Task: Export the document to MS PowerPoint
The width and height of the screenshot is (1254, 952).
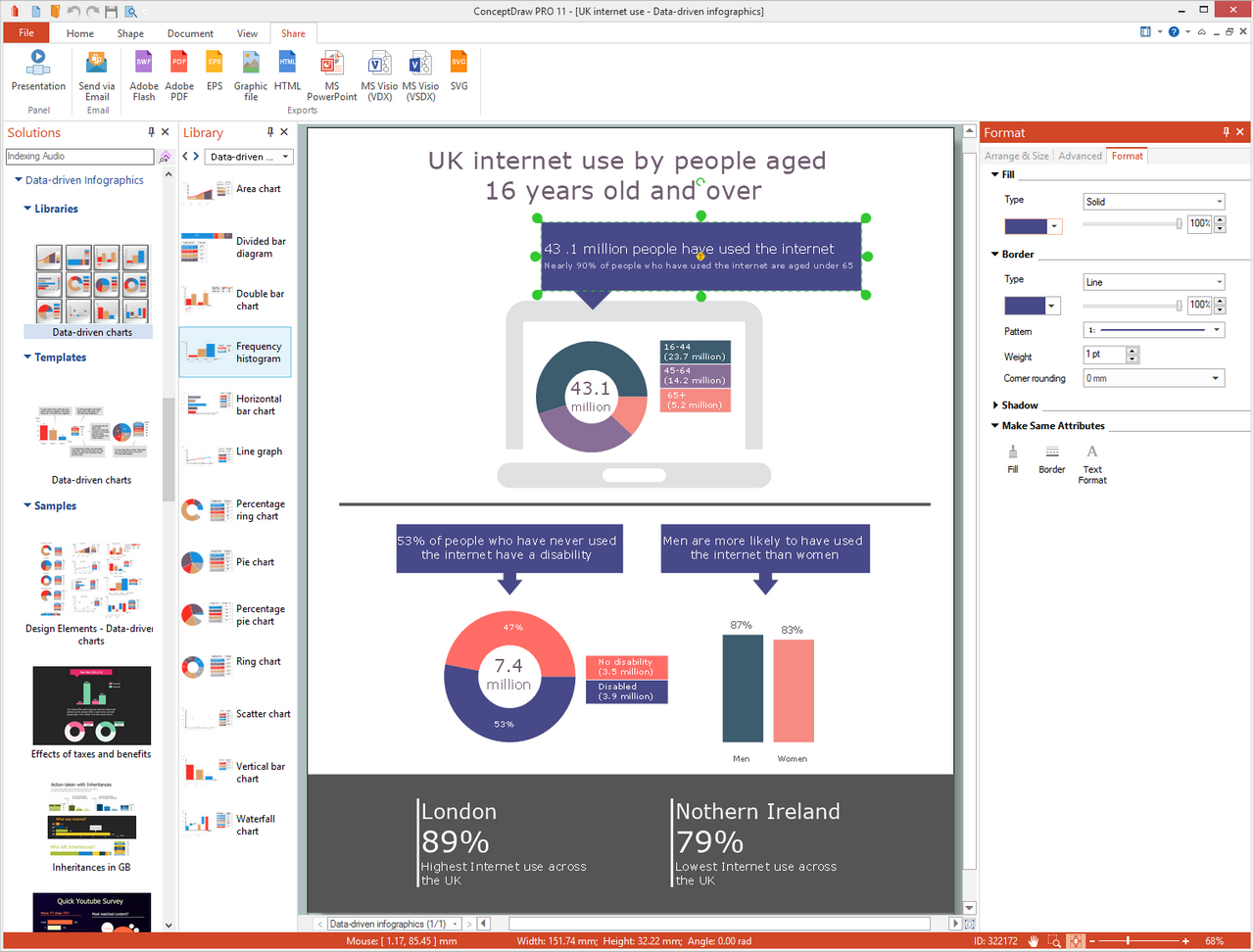Action: (331, 73)
